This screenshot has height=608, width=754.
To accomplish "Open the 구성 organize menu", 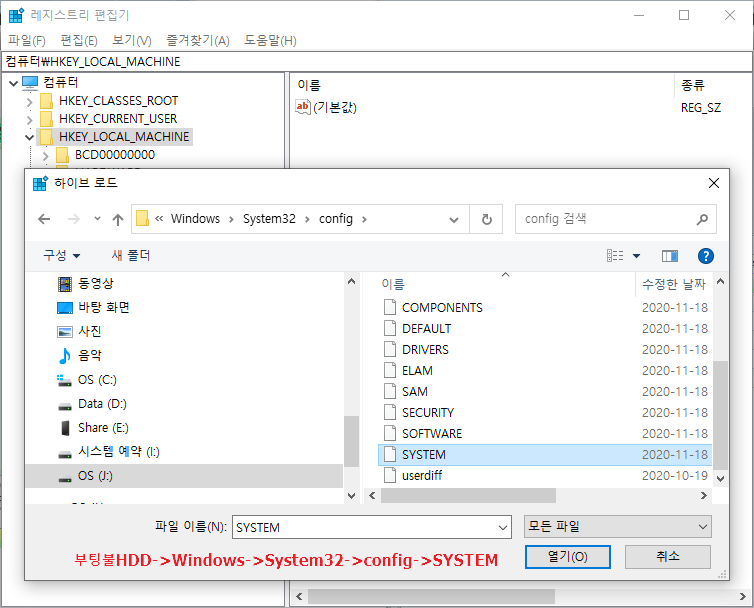I will tap(62, 255).
